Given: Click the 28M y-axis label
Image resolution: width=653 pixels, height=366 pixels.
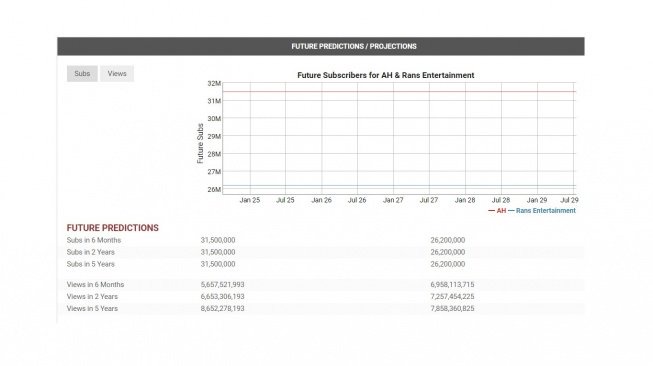Looking at the screenshot, I should click(x=214, y=154).
